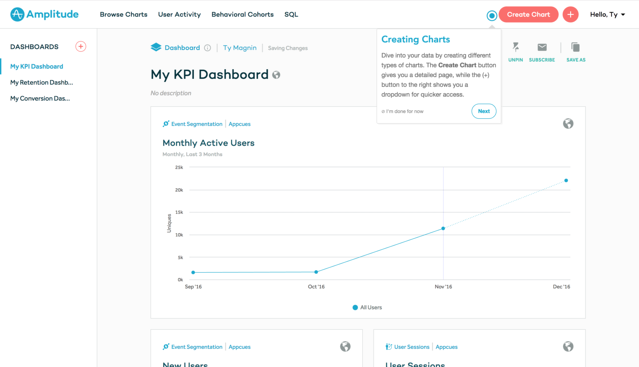Viewport: 639px width, 367px height.
Task: Add a new dashboard with sidebar plus icon
Action: (81, 46)
